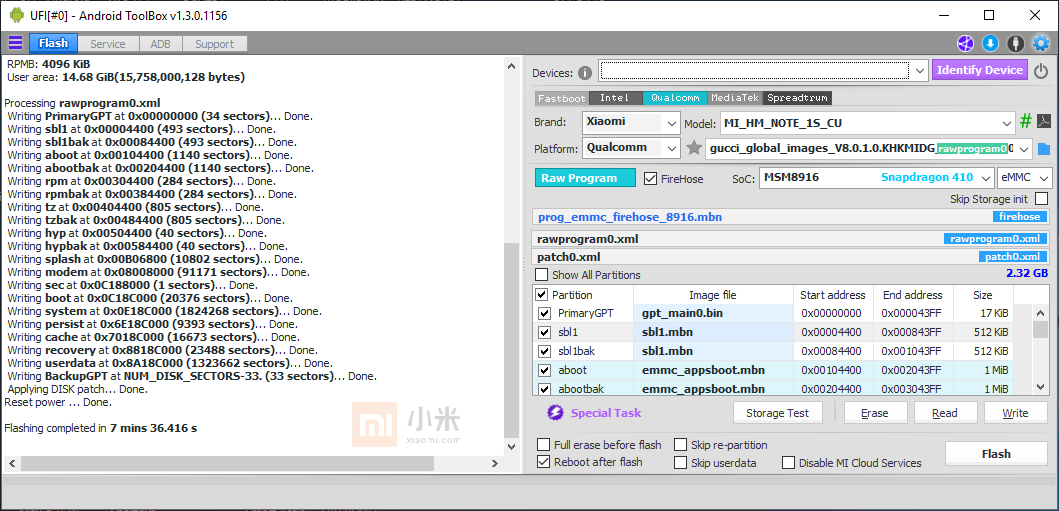Click the patch0.xml blue tag button
The image size is (1059, 511).
[1013, 257]
